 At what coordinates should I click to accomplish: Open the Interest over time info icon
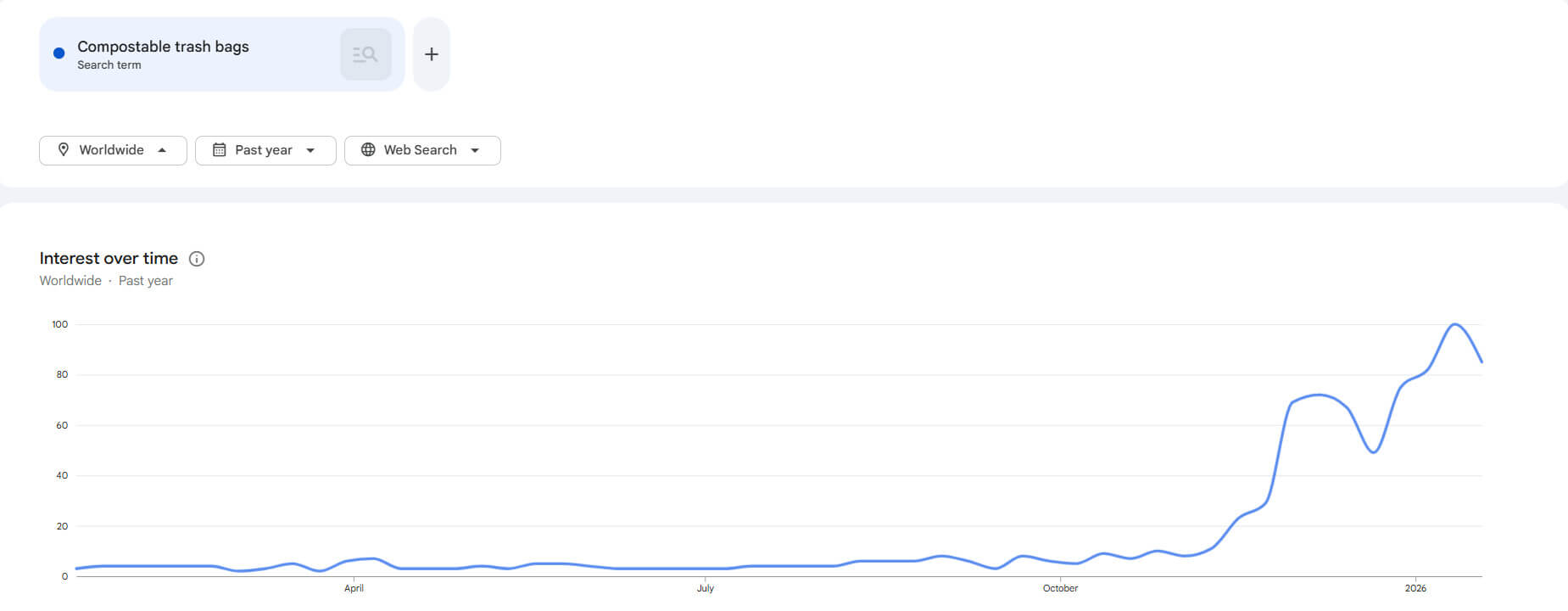(x=197, y=259)
